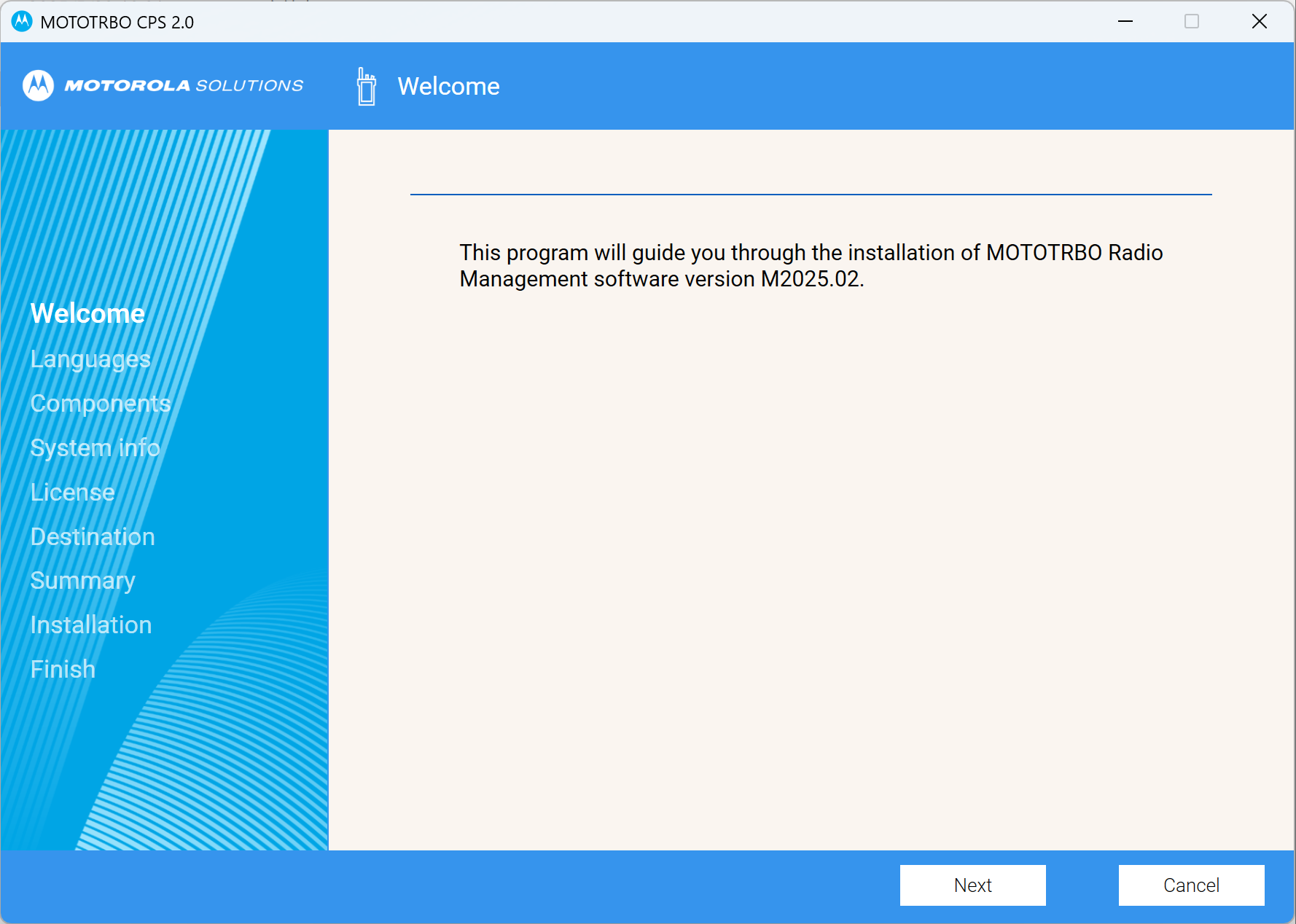The height and width of the screenshot is (924, 1296).
Task: Select the Welcome step in sidebar
Action: [87, 314]
